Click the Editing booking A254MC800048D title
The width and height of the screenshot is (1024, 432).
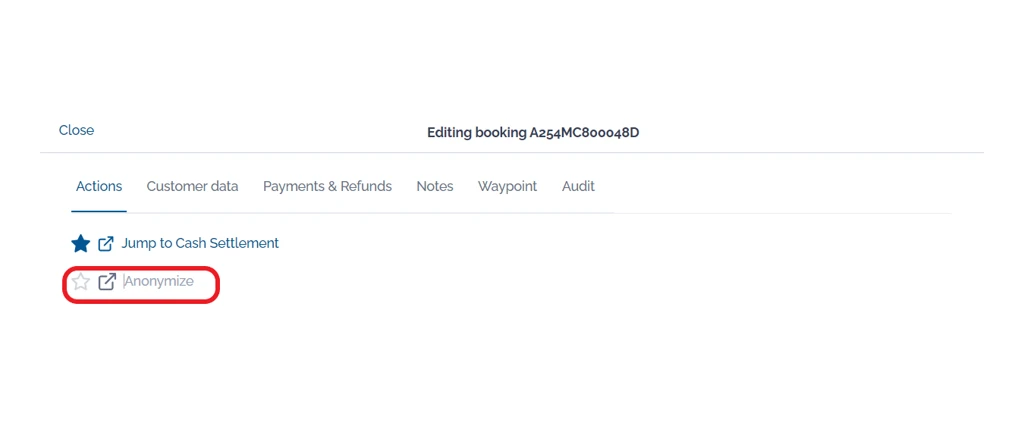coord(533,132)
